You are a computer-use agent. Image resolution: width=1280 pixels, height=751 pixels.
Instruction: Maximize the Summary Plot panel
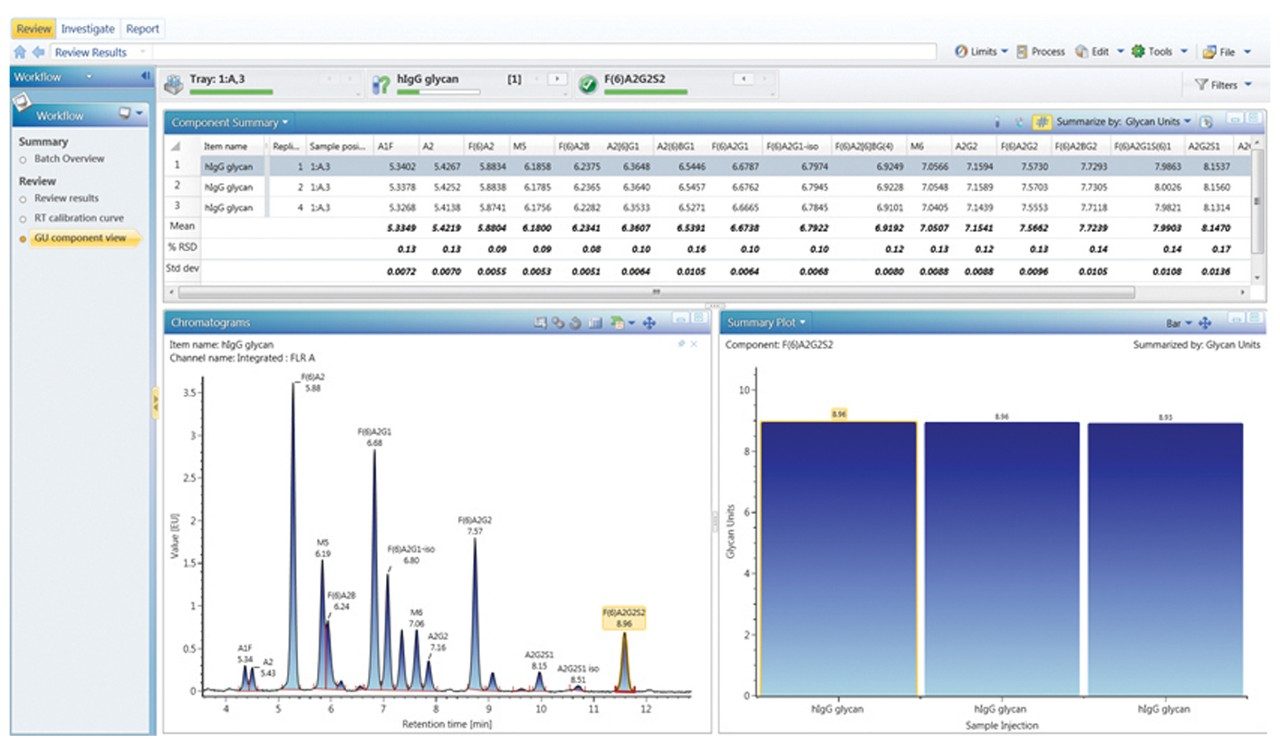[1253, 317]
